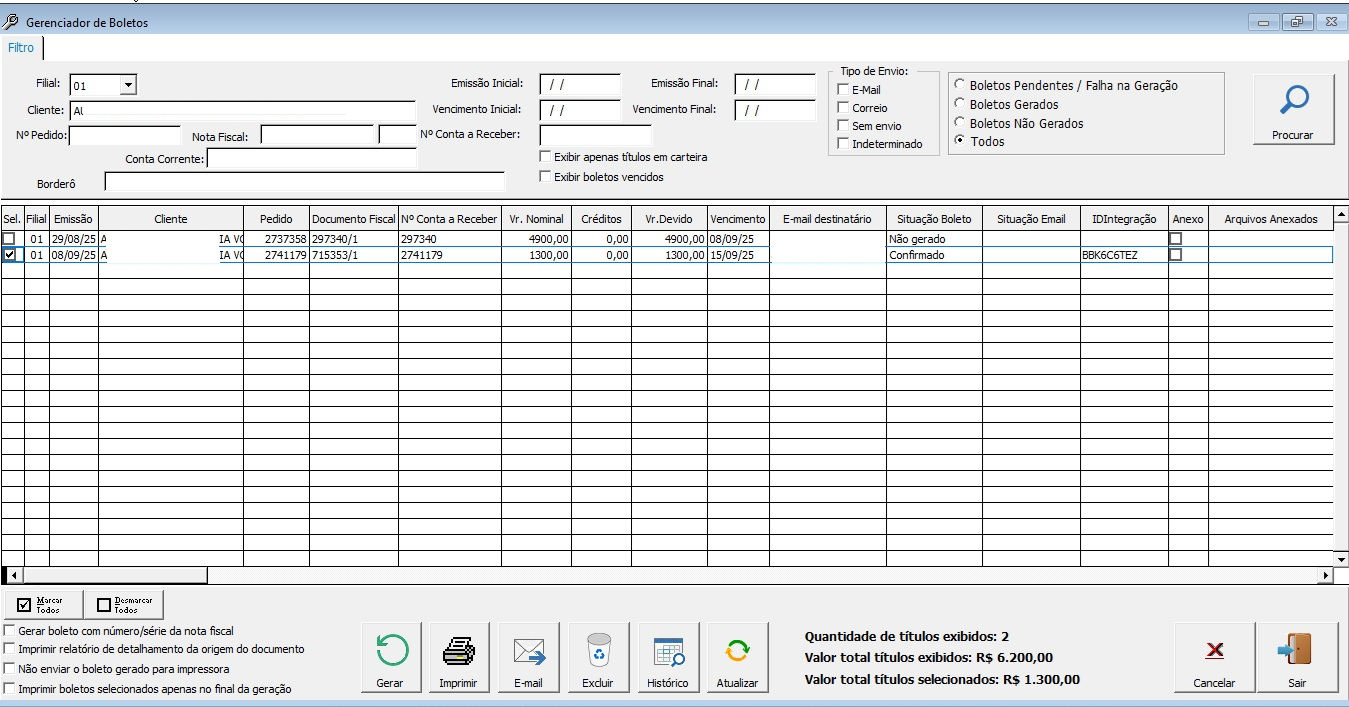Click the Excluir recycle bin icon
The image size is (1349, 707).
pos(598,651)
